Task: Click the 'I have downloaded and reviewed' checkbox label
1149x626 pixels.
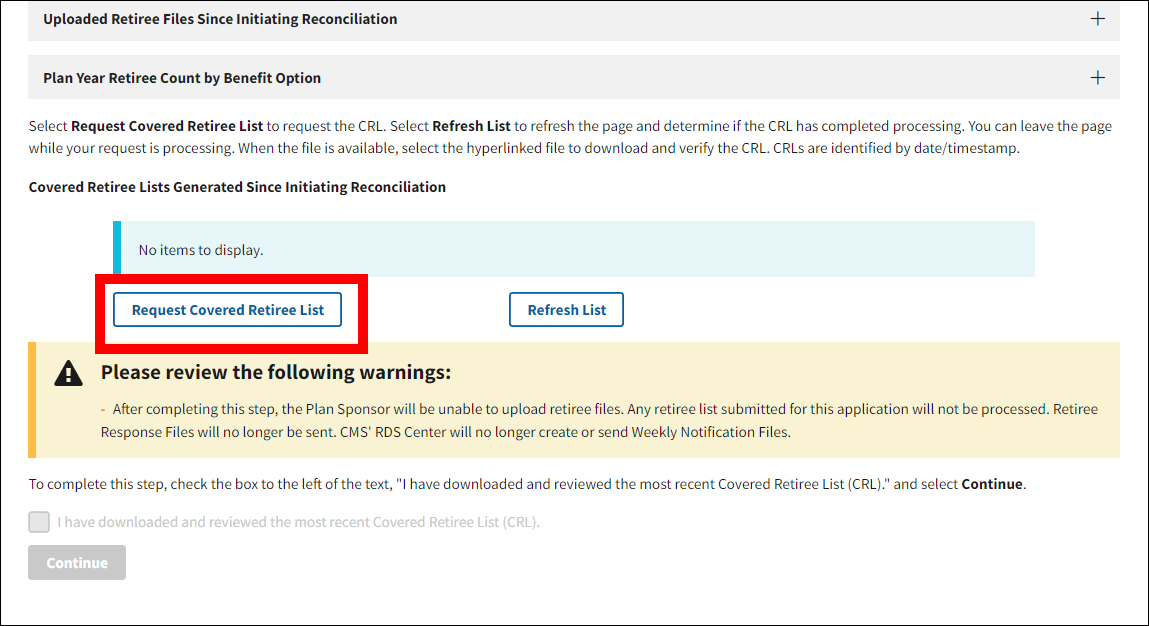Action: 298,522
